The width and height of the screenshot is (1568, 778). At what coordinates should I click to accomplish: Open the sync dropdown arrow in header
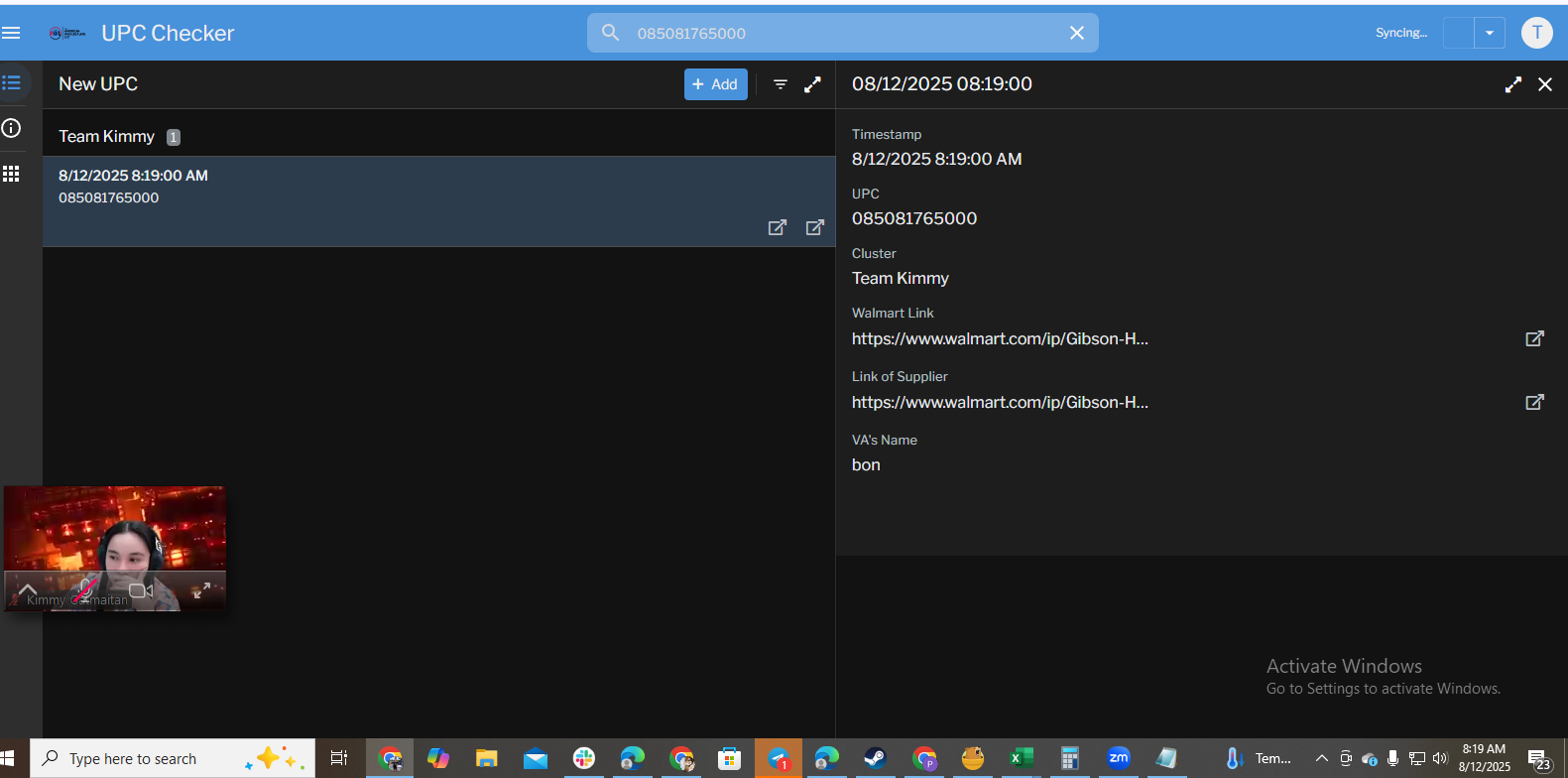pos(1489,33)
